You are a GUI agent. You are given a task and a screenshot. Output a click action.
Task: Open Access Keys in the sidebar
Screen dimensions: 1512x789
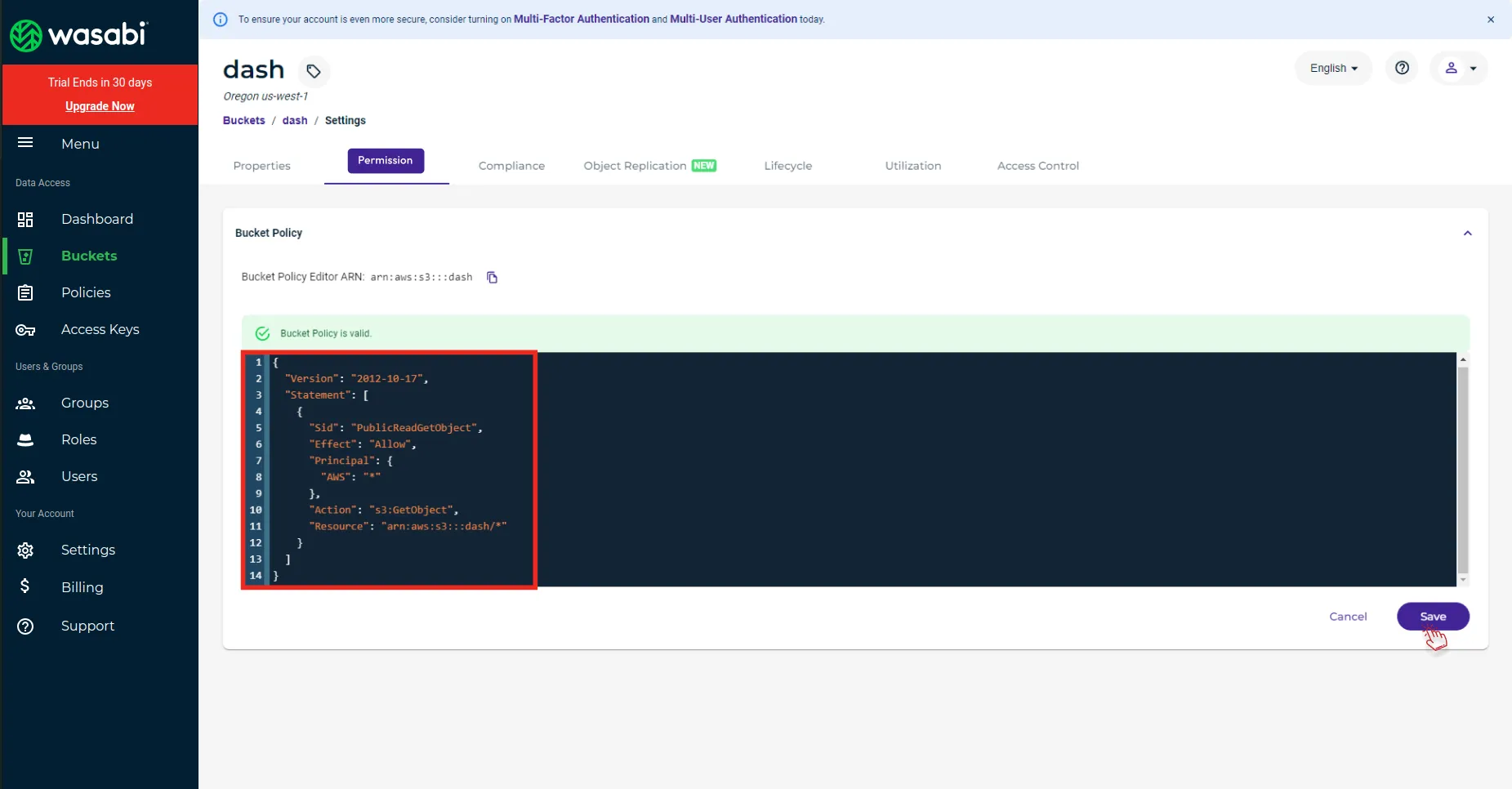100,329
